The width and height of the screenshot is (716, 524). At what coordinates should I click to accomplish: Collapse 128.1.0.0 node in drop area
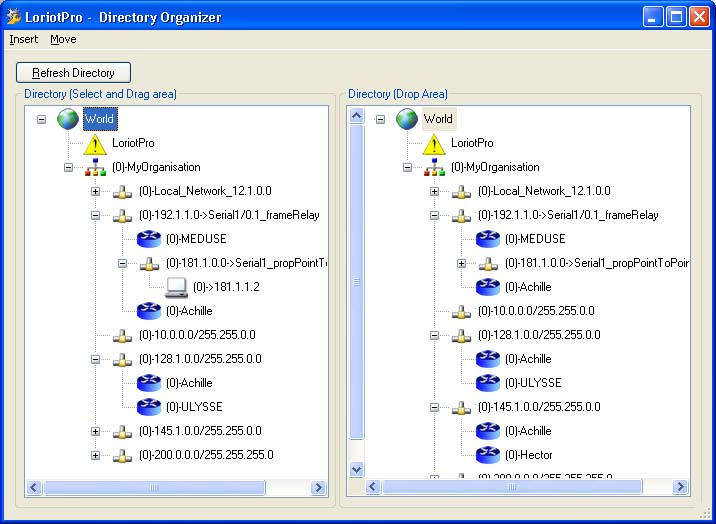tap(434, 335)
